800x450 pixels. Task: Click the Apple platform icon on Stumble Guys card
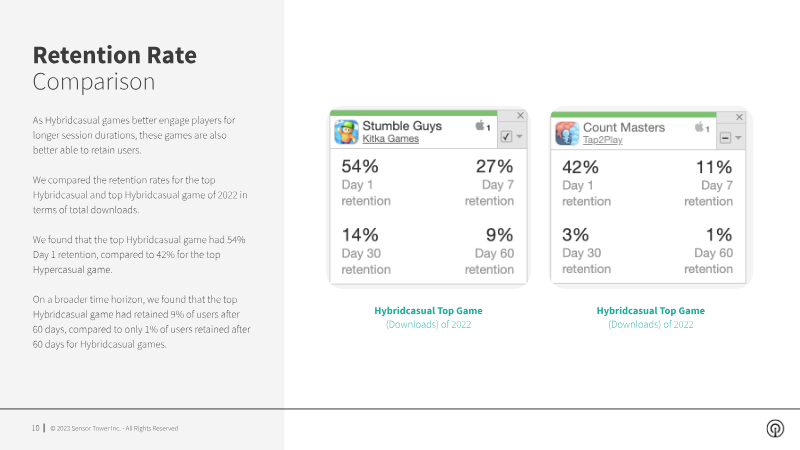click(482, 126)
